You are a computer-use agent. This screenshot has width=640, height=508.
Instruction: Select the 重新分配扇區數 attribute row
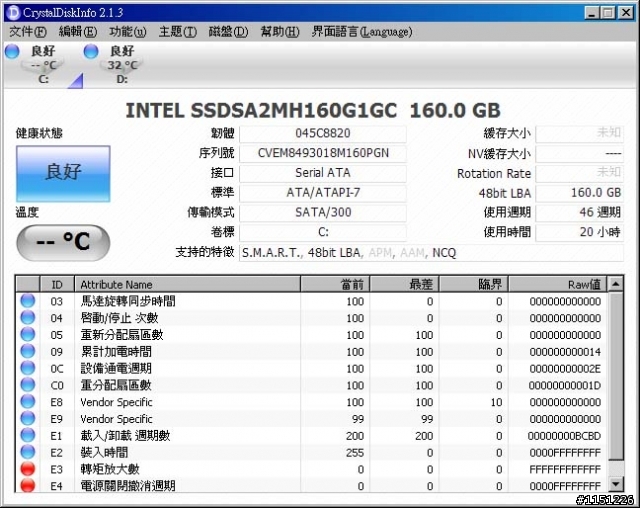coord(311,335)
